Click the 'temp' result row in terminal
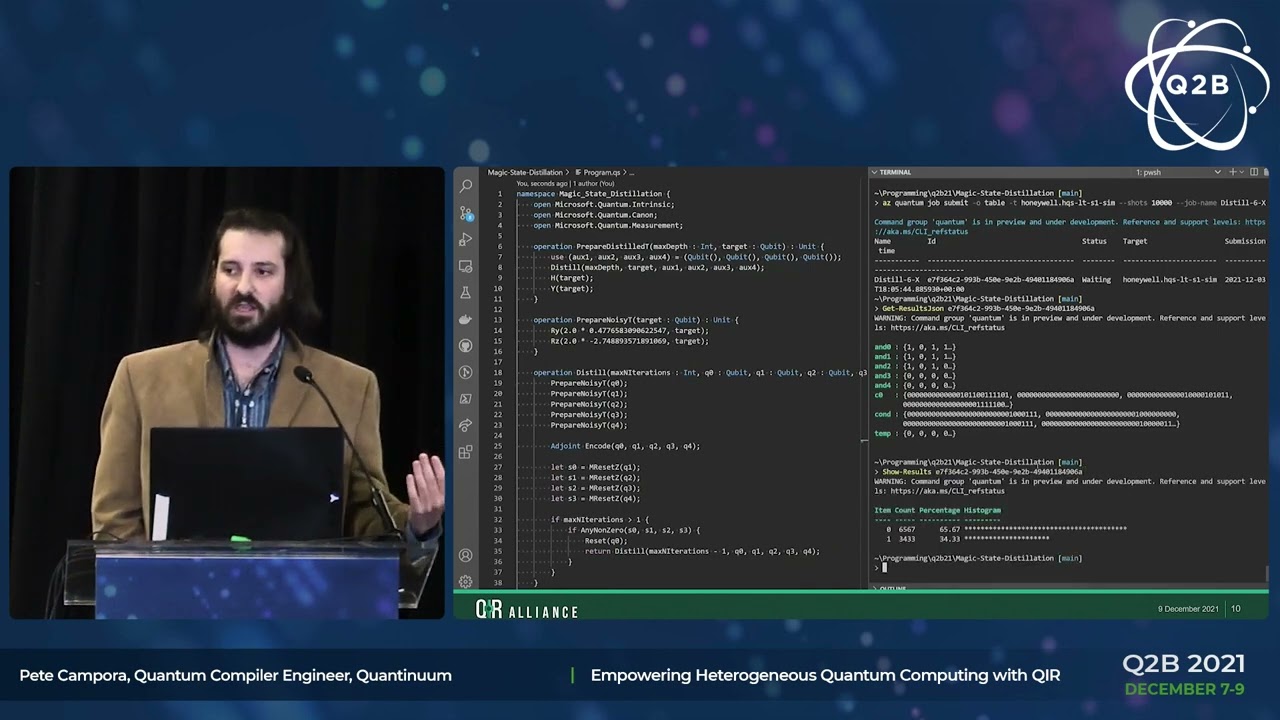Image resolution: width=1280 pixels, height=720 pixels. [915, 433]
